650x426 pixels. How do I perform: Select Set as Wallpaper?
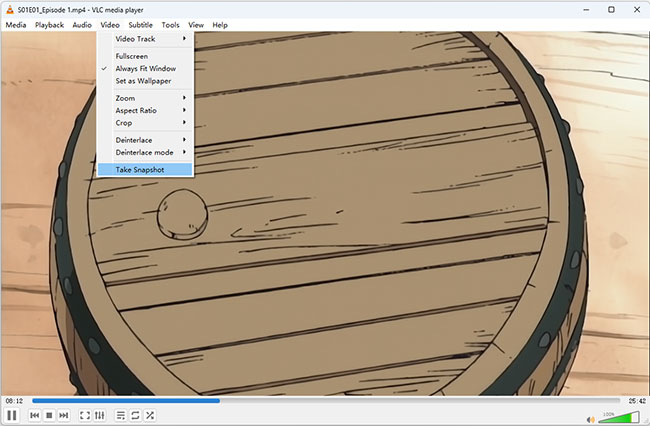pyautogui.click(x=145, y=81)
